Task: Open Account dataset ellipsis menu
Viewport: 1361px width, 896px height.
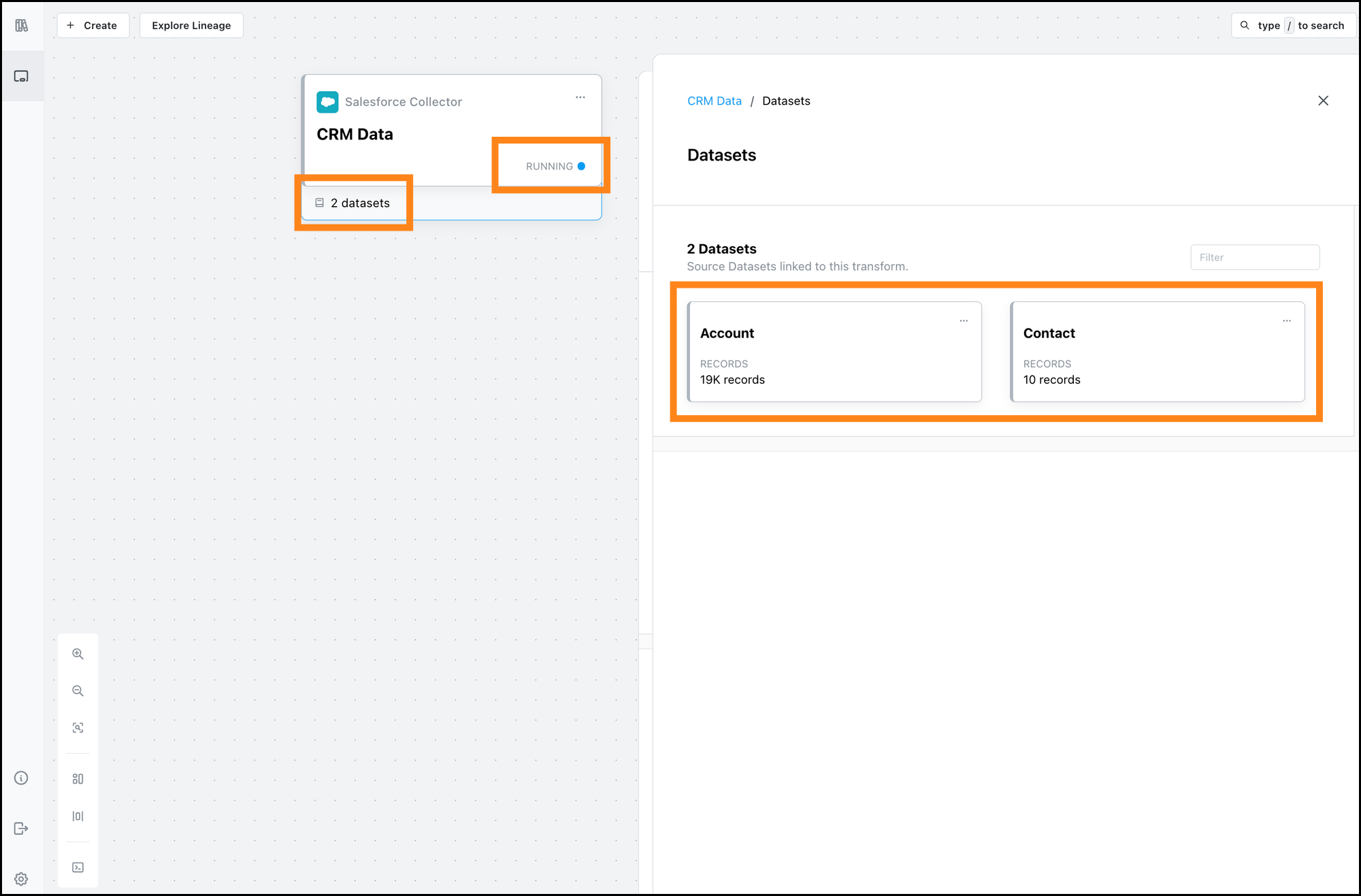Action: [x=964, y=320]
